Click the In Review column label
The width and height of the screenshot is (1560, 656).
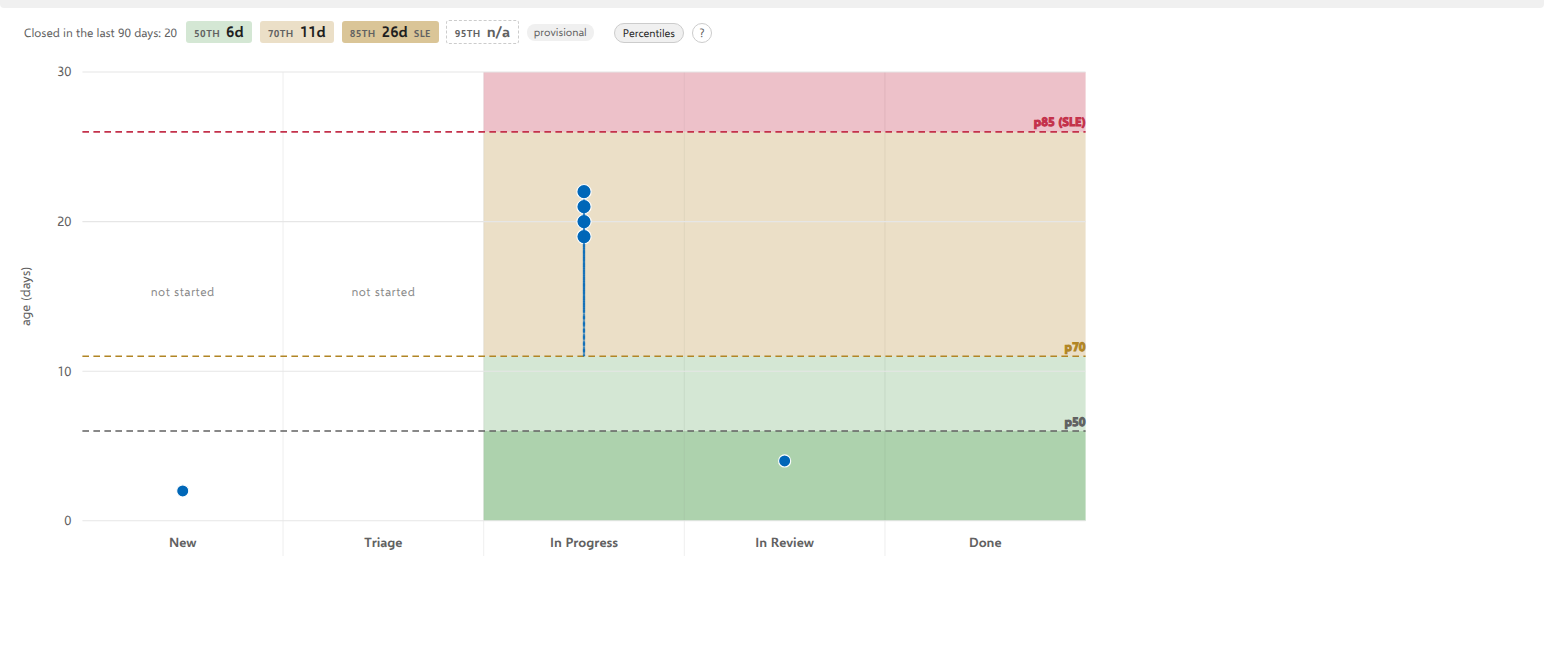pos(785,543)
